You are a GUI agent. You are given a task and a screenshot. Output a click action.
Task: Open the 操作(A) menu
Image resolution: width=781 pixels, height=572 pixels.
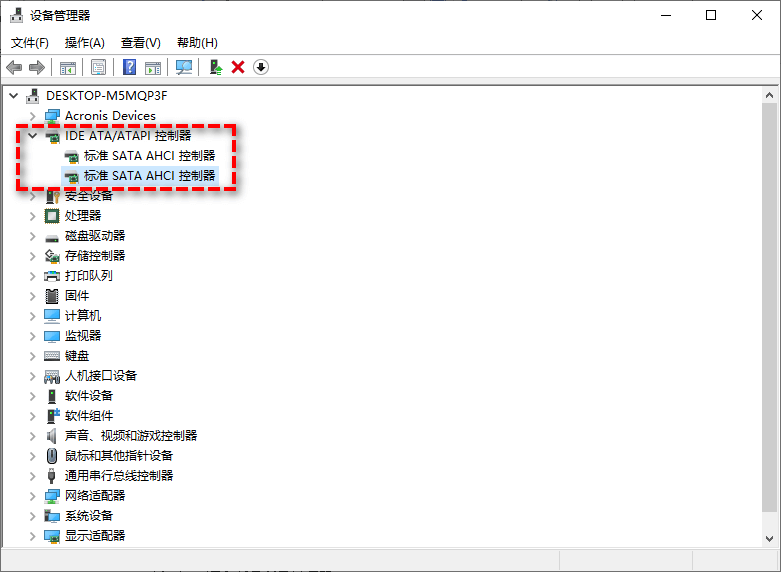pos(85,43)
